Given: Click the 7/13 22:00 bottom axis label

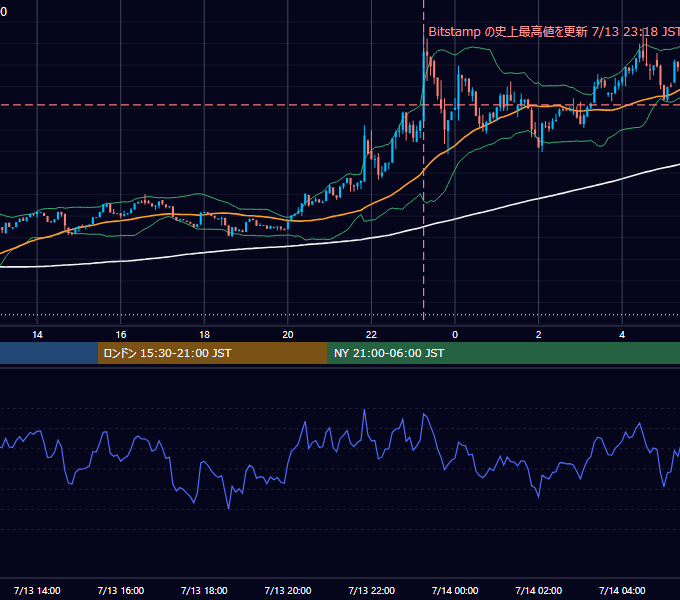Looking at the screenshot, I should tap(371, 590).
